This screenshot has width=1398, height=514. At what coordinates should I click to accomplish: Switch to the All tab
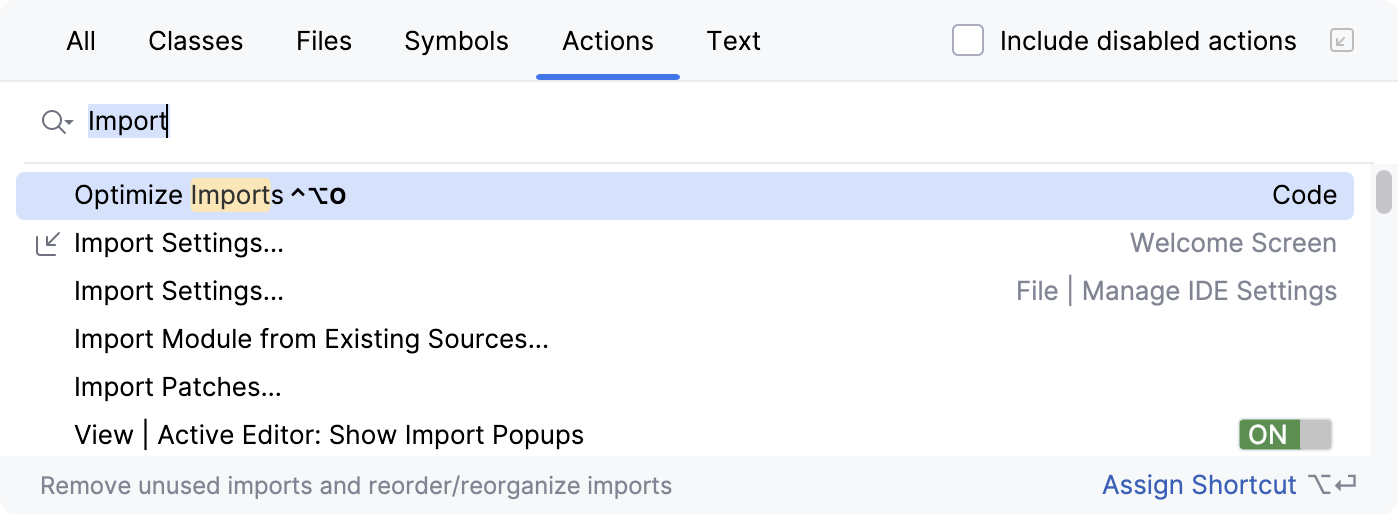click(x=81, y=41)
